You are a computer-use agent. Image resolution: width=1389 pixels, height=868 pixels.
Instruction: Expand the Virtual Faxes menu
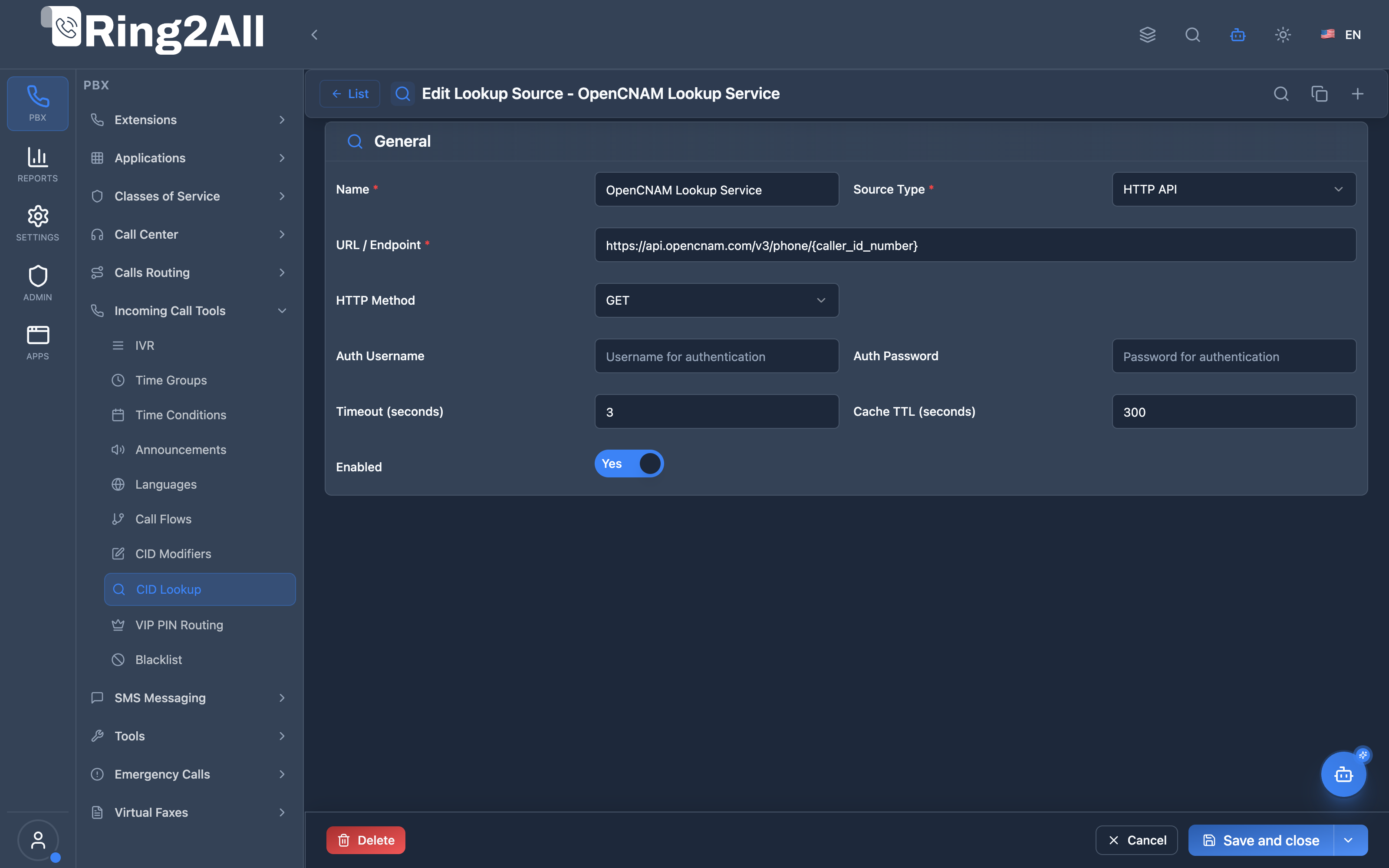[188, 812]
